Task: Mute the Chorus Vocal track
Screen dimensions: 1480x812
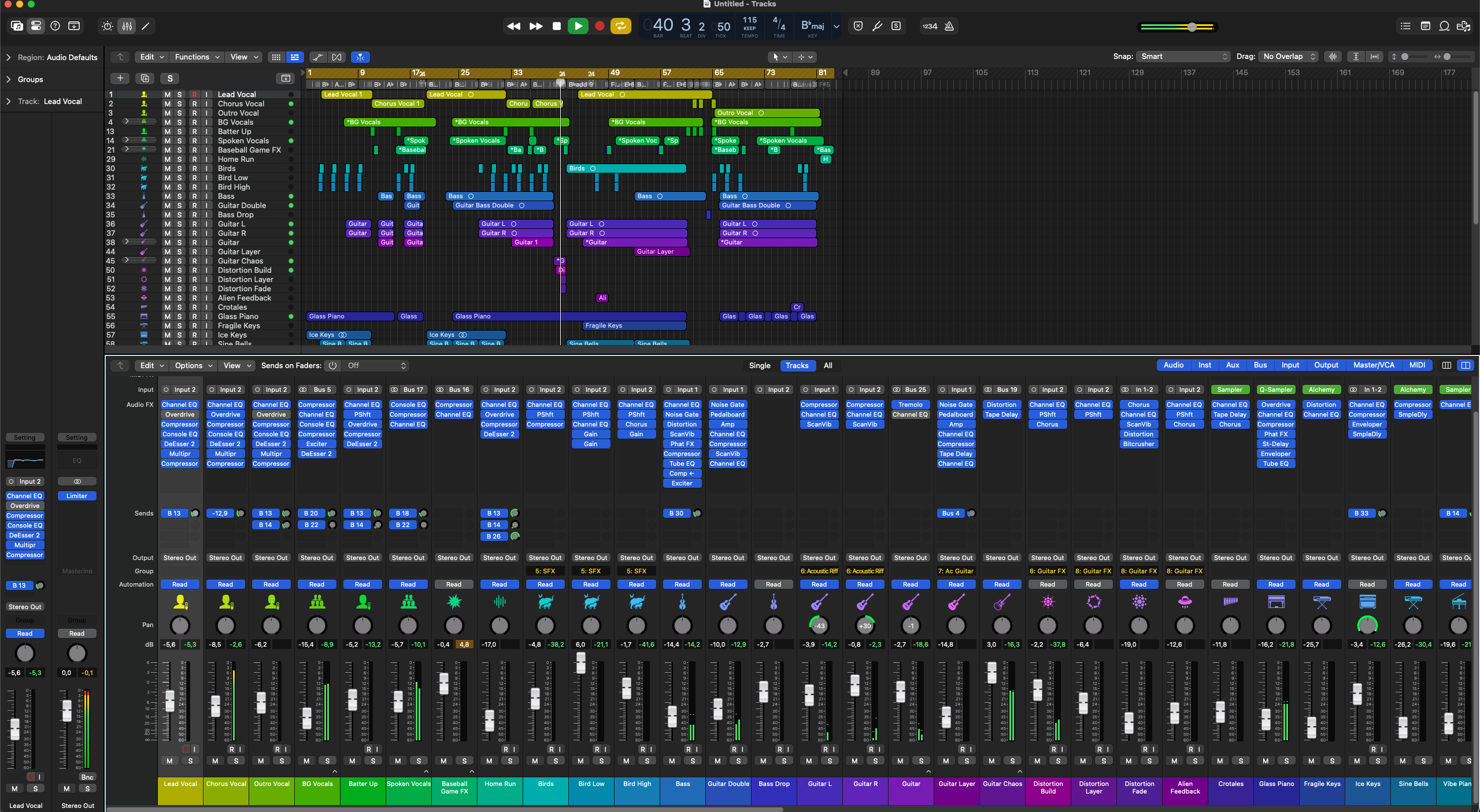Action: 168,104
